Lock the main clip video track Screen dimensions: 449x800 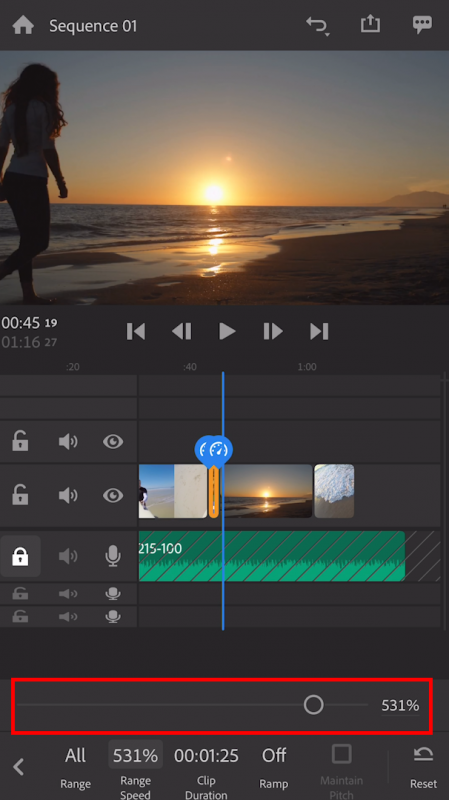click(20, 495)
